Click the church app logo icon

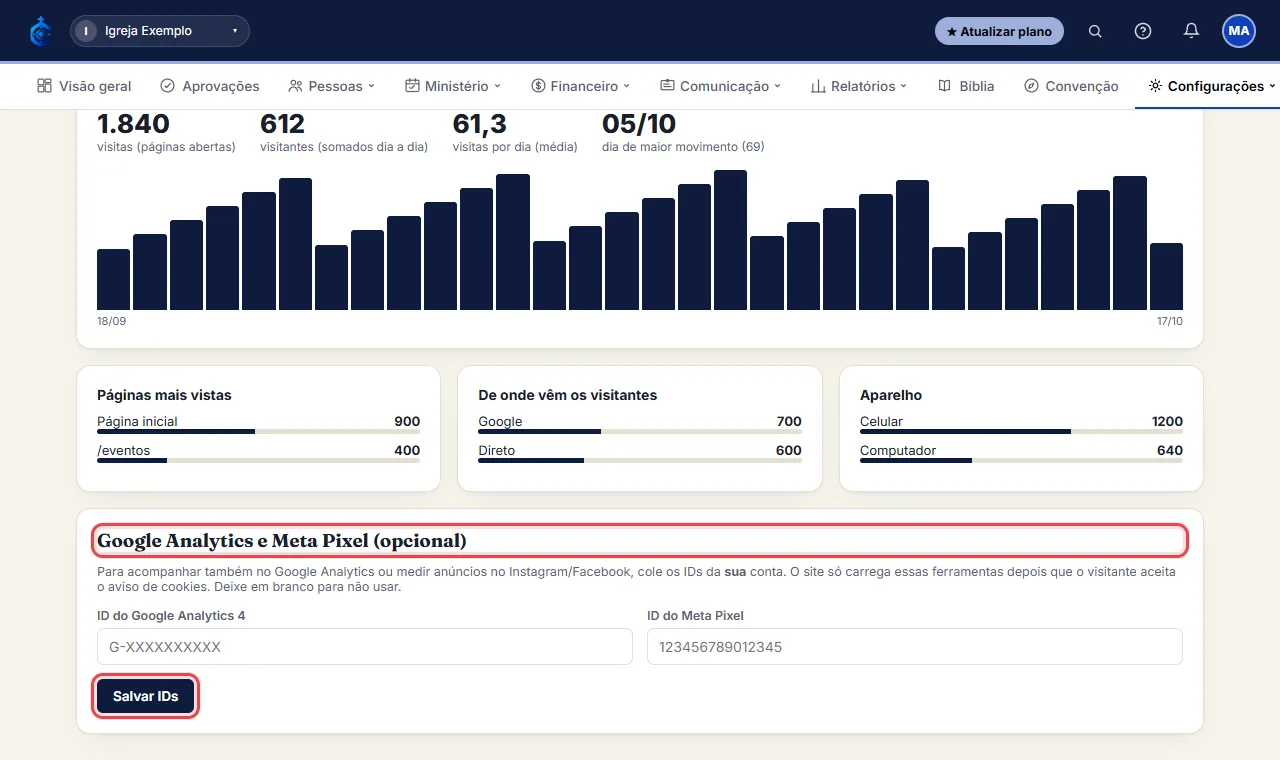click(x=40, y=31)
